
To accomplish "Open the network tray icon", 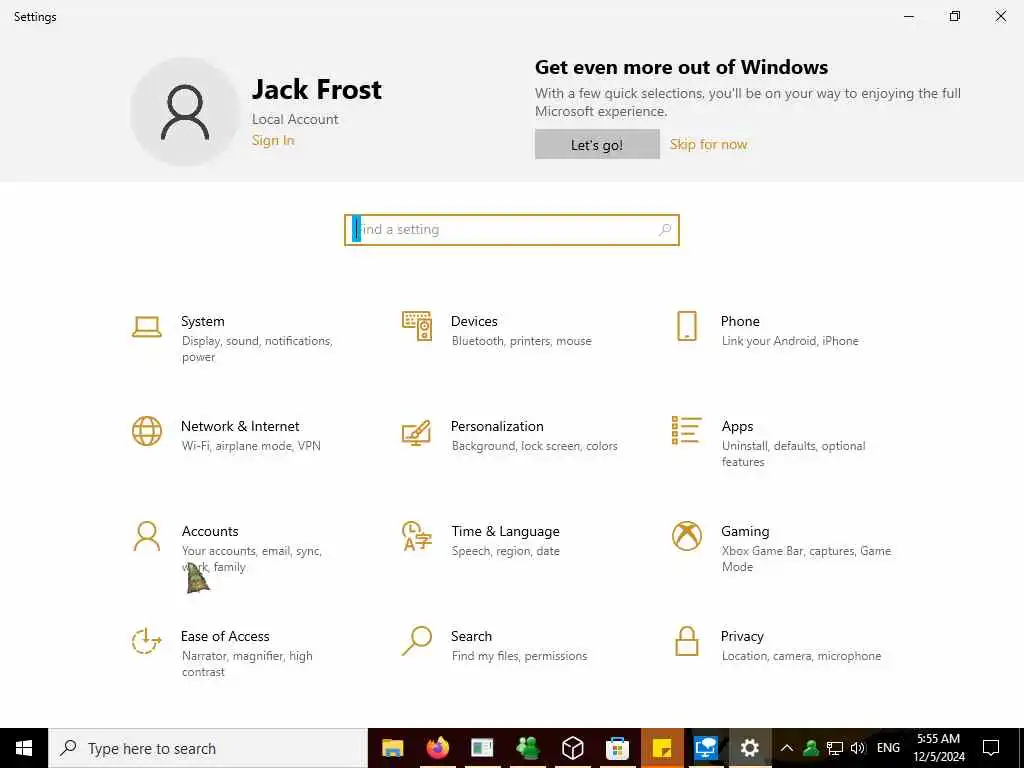I will pos(835,748).
